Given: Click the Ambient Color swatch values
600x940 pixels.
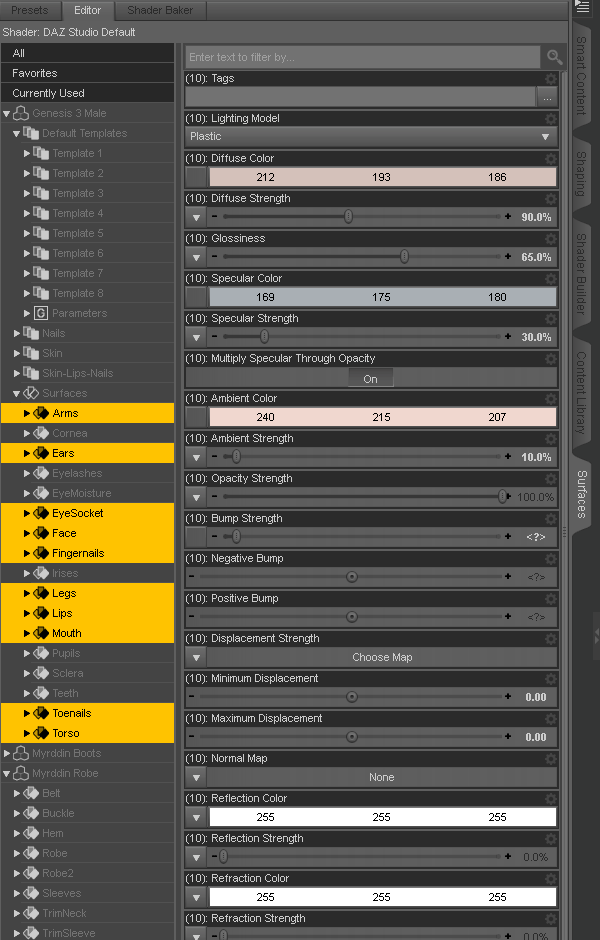Looking at the screenshot, I should pyautogui.click(x=382, y=417).
